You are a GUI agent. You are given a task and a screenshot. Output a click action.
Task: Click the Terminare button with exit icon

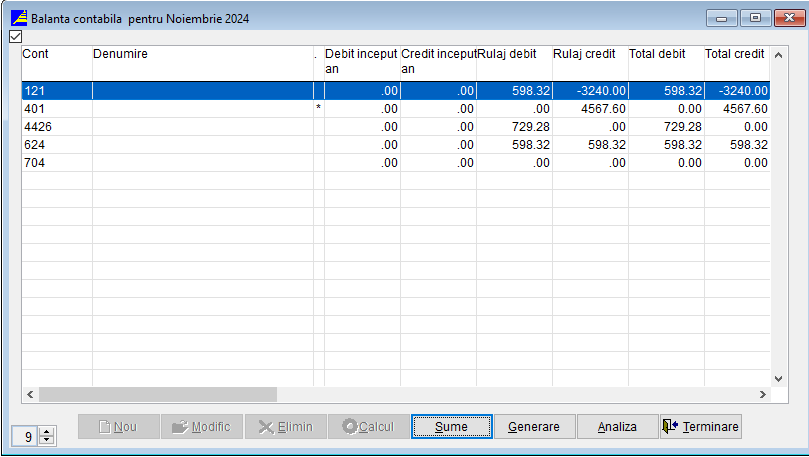point(700,427)
